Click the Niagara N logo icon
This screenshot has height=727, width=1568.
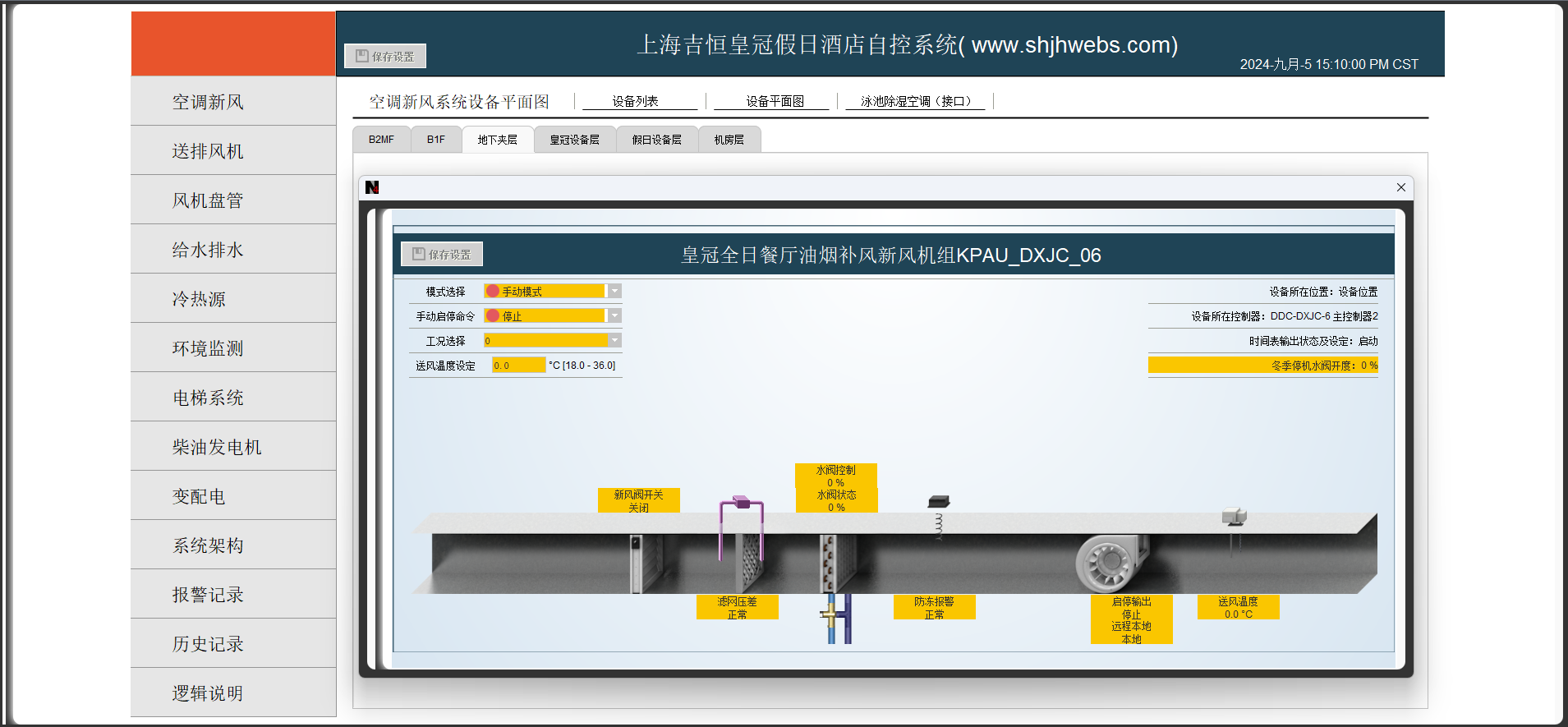coord(372,187)
